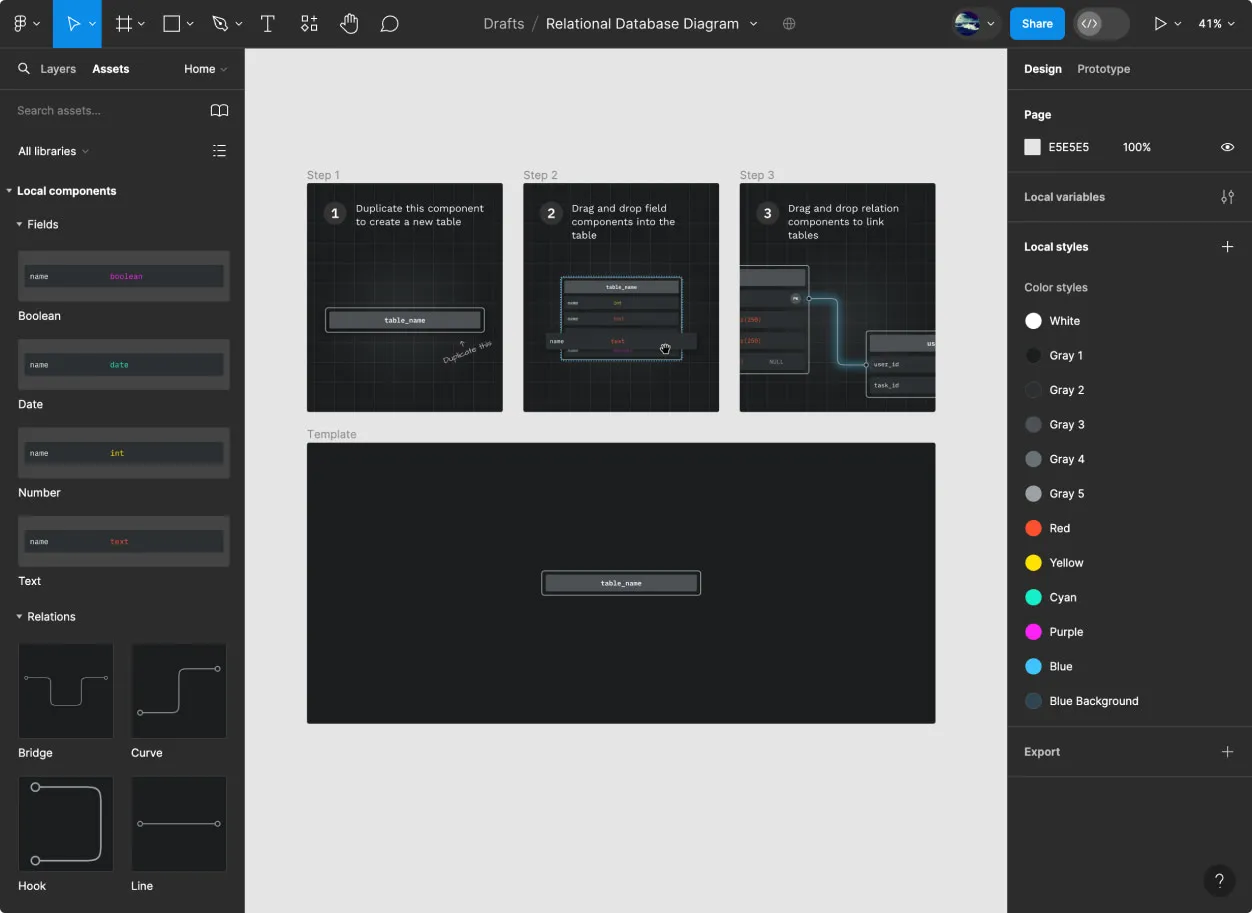This screenshot has width=1252, height=913.
Task: Toggle page visibility with the eye icon
Action: tap(1227, 147)
